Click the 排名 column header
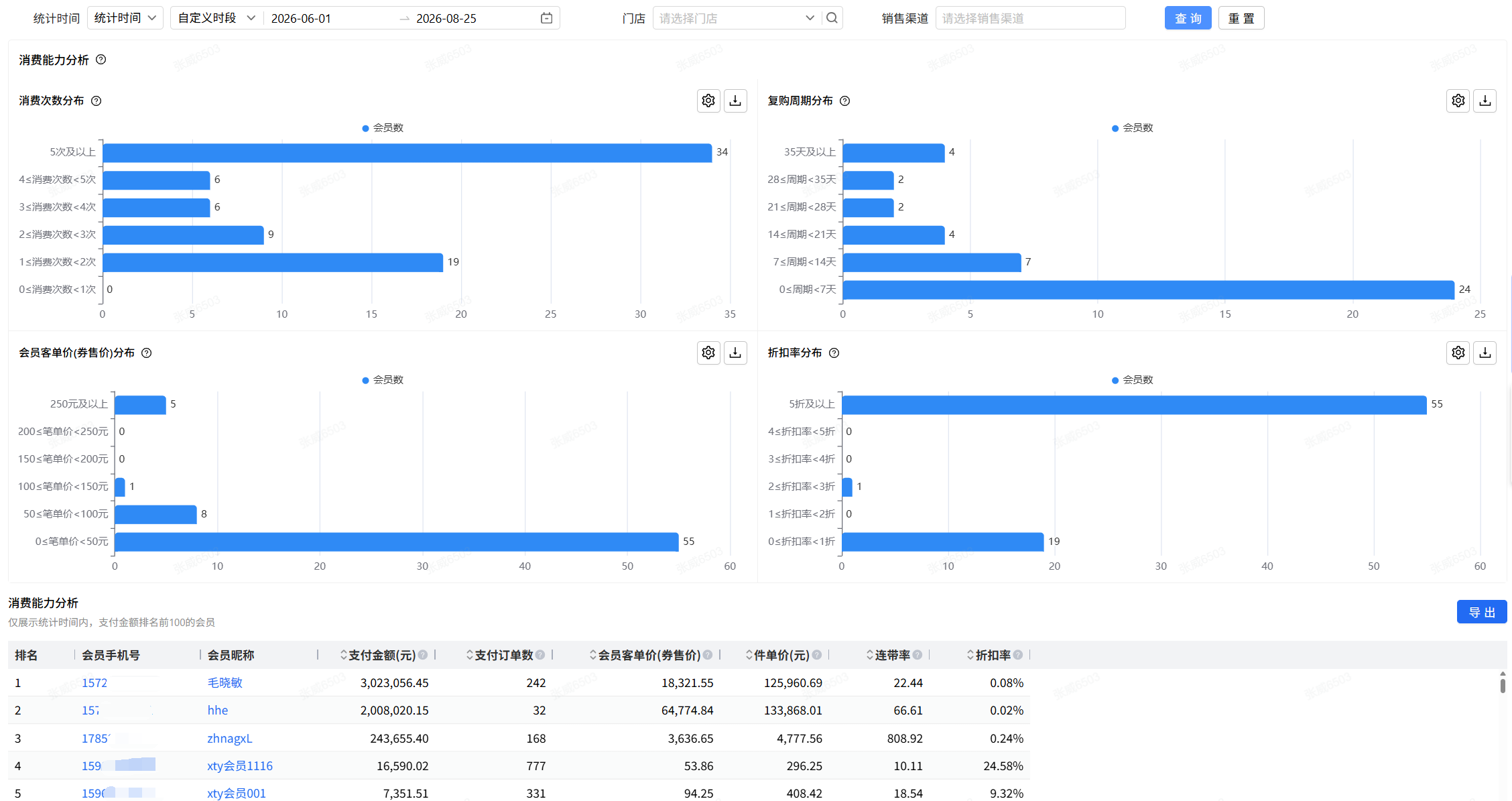1512x801 pixels. tap(26, 655)
